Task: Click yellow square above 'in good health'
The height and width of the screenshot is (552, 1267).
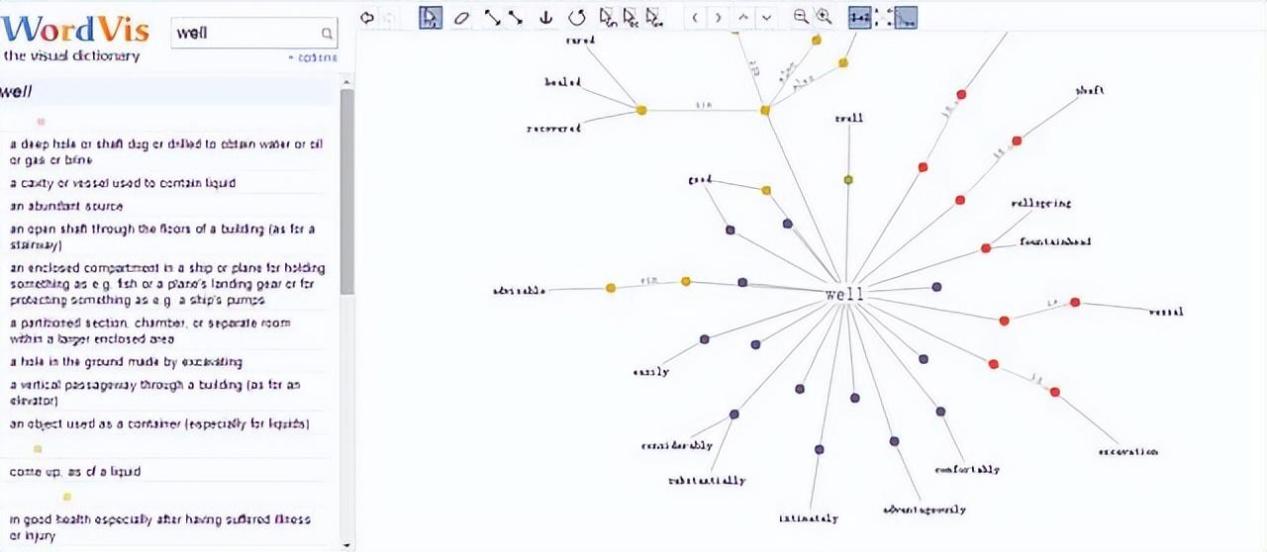Action: pos(67,497)
